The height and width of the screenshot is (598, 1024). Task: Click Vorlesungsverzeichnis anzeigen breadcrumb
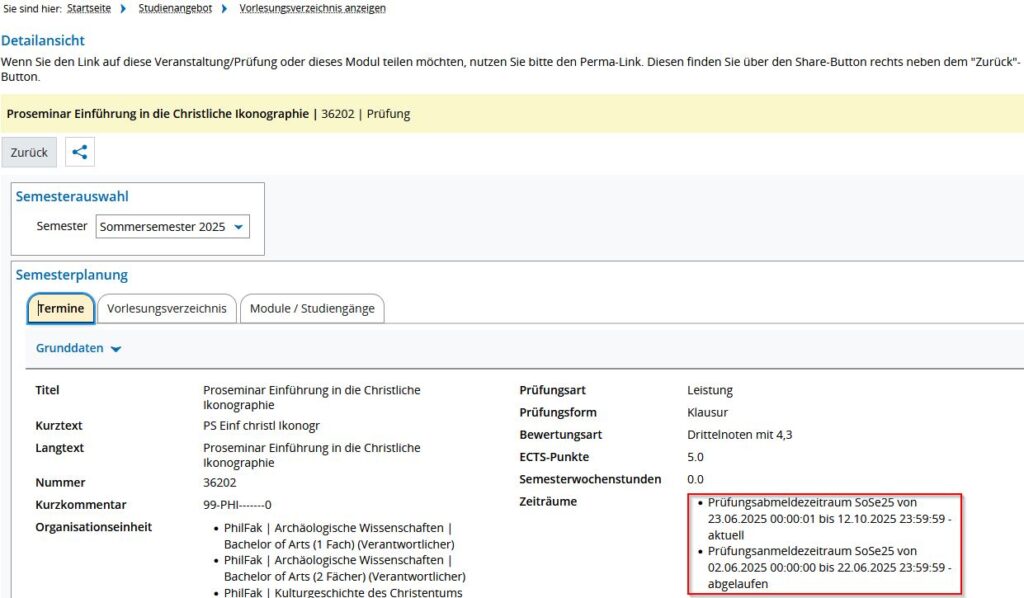[x=312, y=8]
